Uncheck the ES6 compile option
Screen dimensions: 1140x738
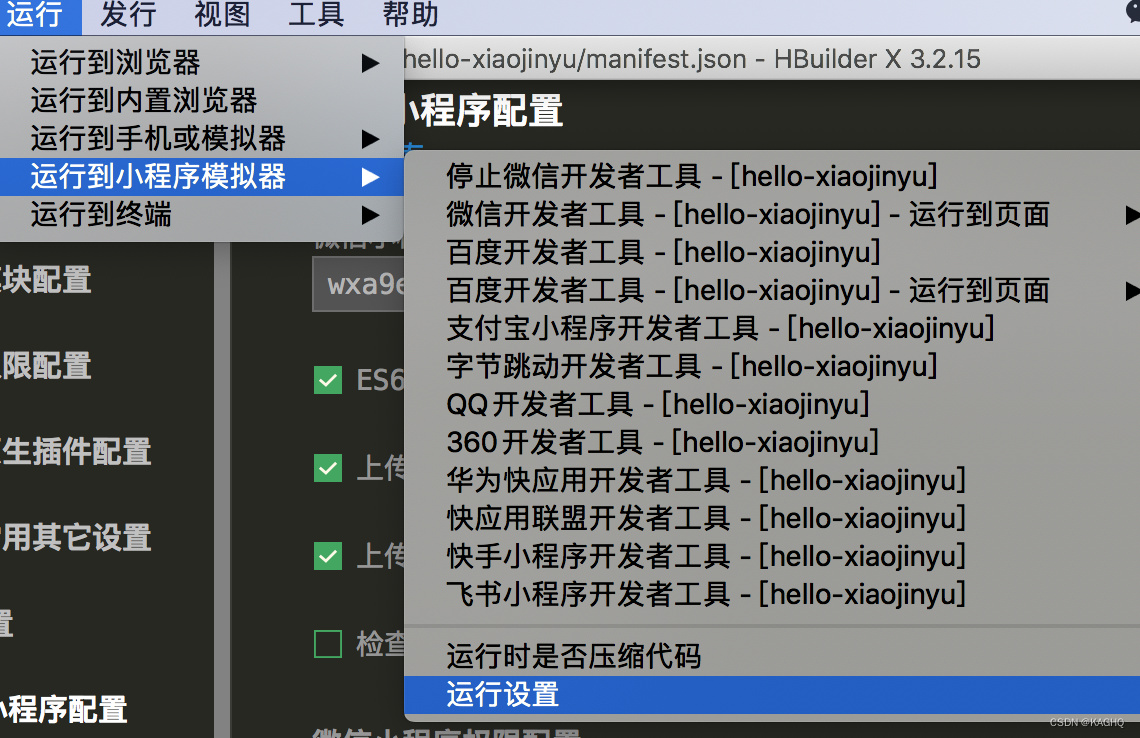point(327,380)
